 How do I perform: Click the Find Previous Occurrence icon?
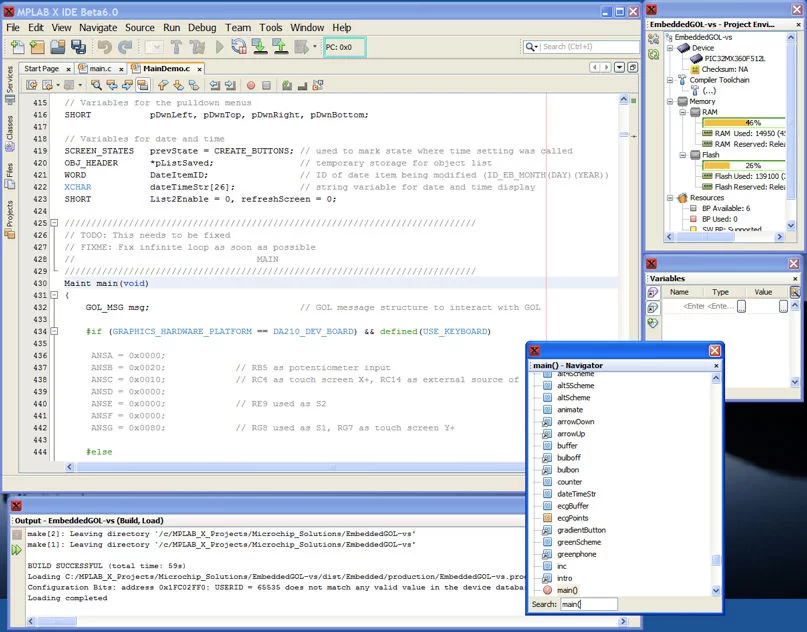click(112, 85)
